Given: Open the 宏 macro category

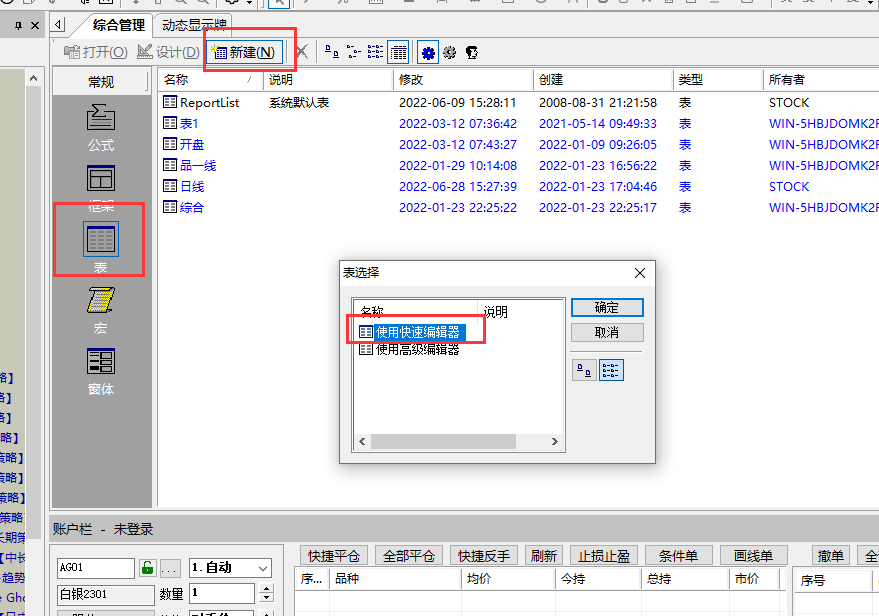Looking at the screenshot, I should tap(101, 311).
